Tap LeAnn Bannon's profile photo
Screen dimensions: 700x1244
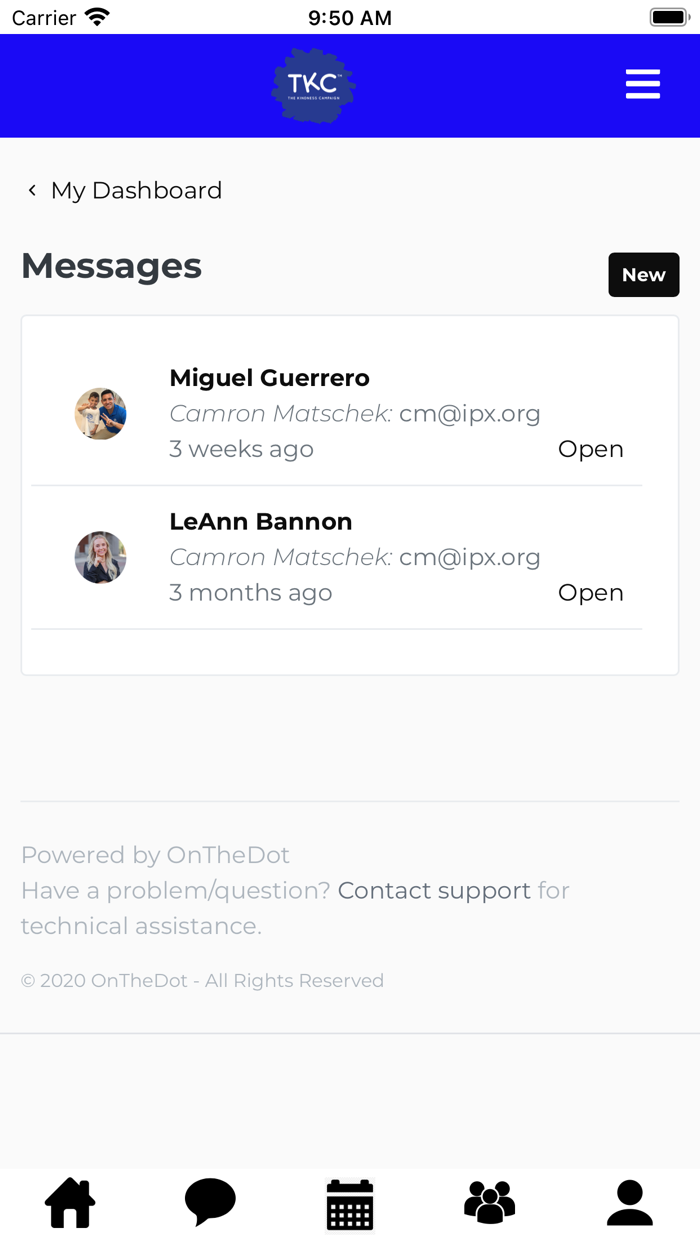(x=101, y=557)
